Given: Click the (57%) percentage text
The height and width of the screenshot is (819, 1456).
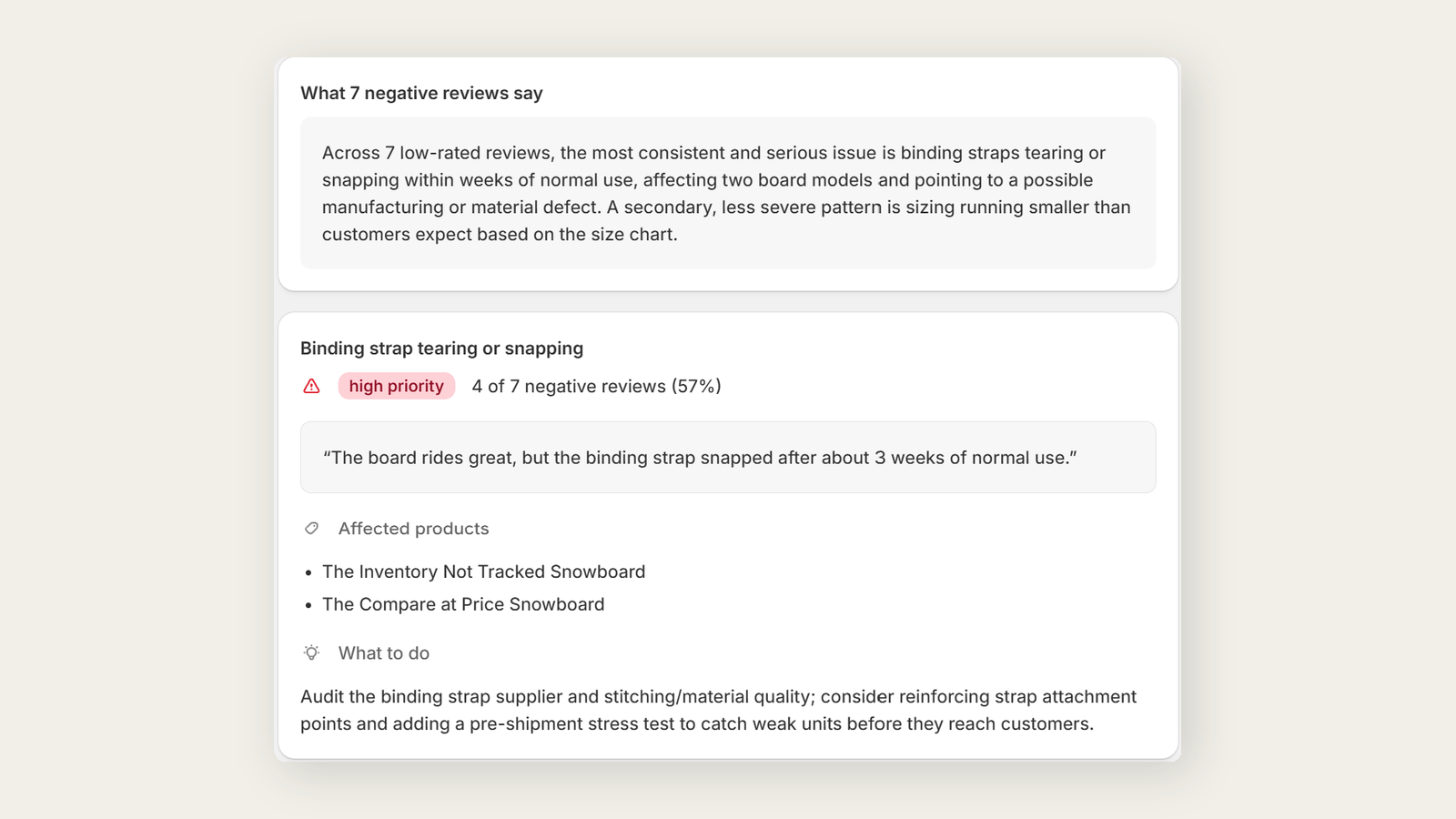Looking at the screenshot, I should (x=696, y=386).
